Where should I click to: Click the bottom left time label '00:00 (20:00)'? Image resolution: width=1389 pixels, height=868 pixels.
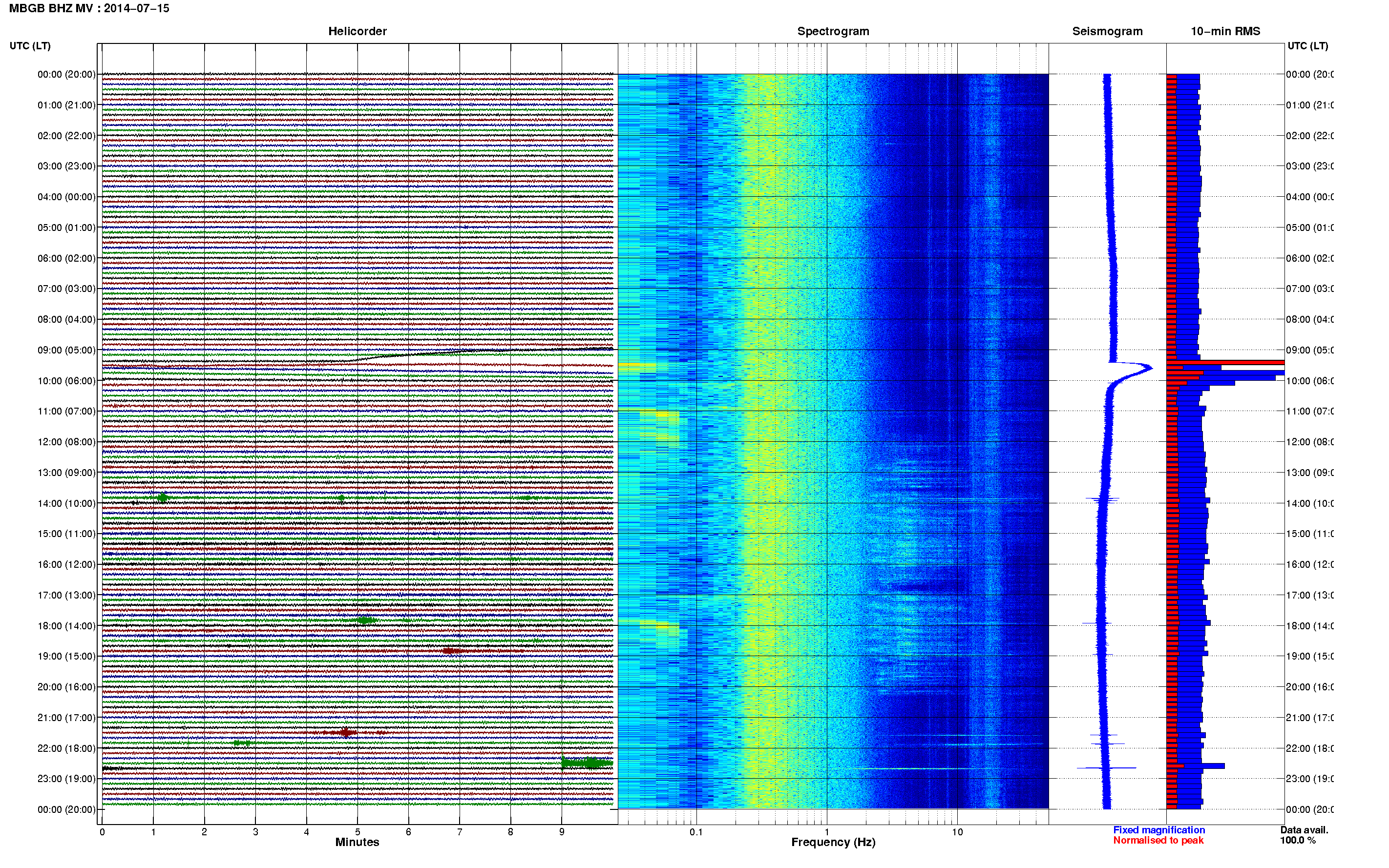pyautogui.click(x=66, y=809)
